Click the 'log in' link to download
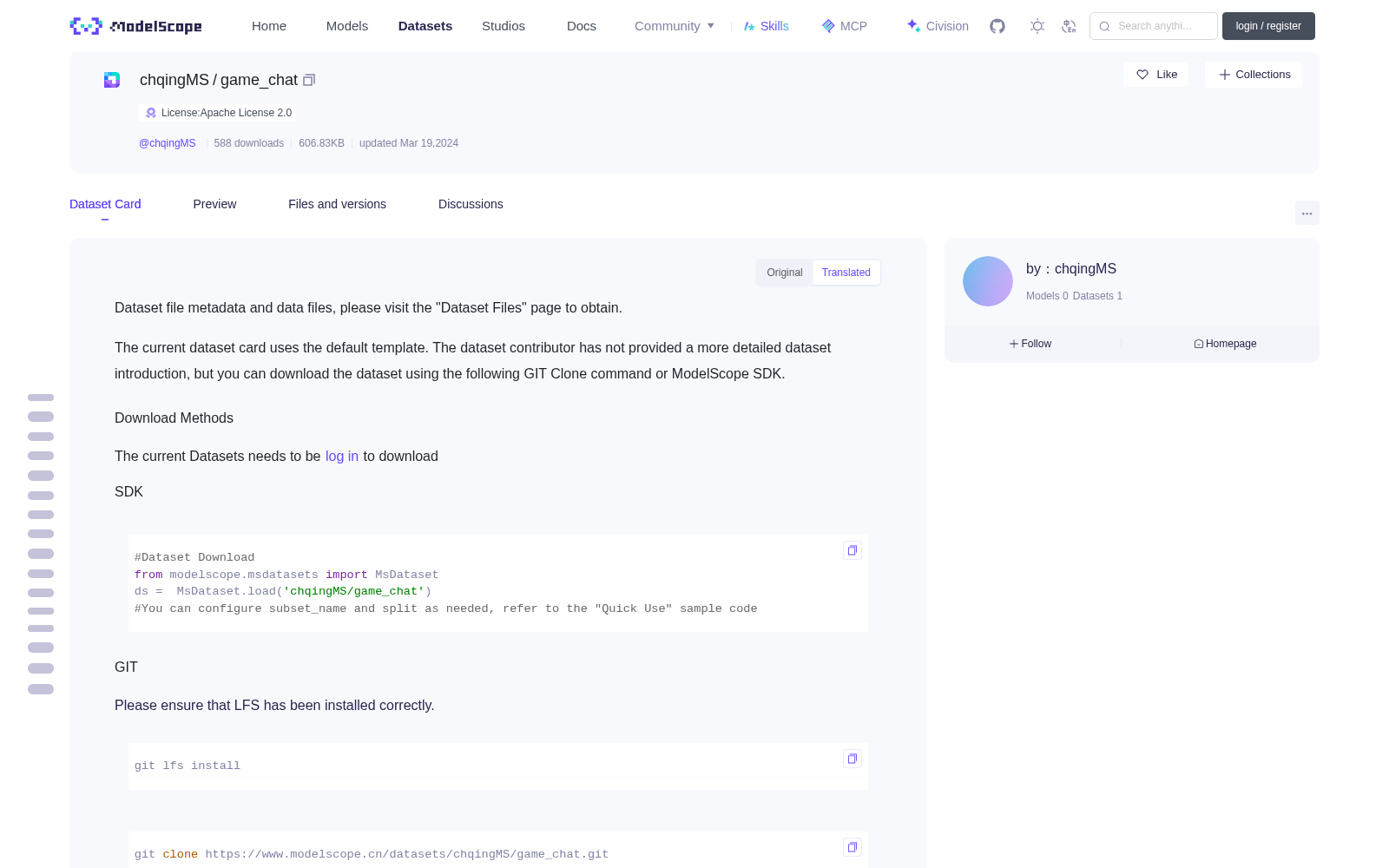This screenshot has width=1389, height=868. (342, 457)
